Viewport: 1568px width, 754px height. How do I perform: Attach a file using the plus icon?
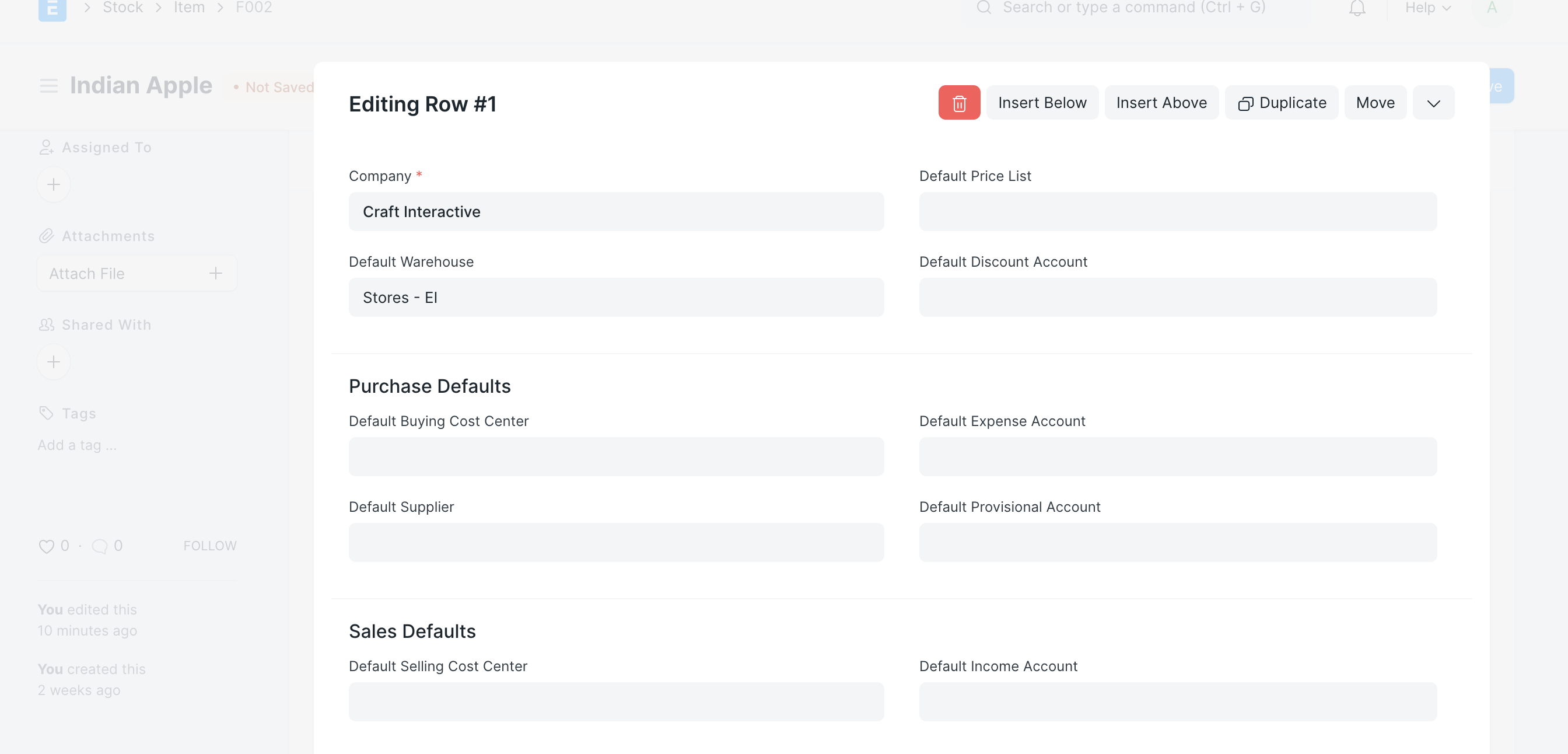[216, 273]
